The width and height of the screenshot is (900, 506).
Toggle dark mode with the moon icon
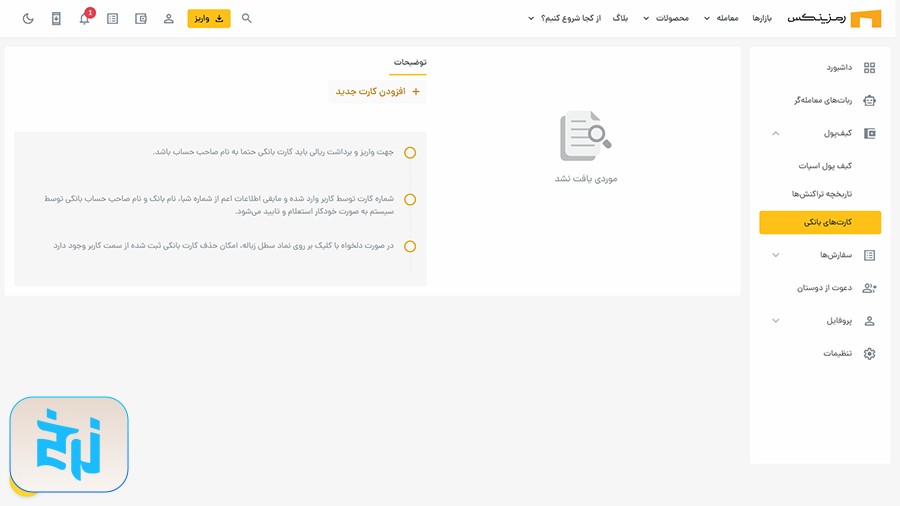point(28,18)
